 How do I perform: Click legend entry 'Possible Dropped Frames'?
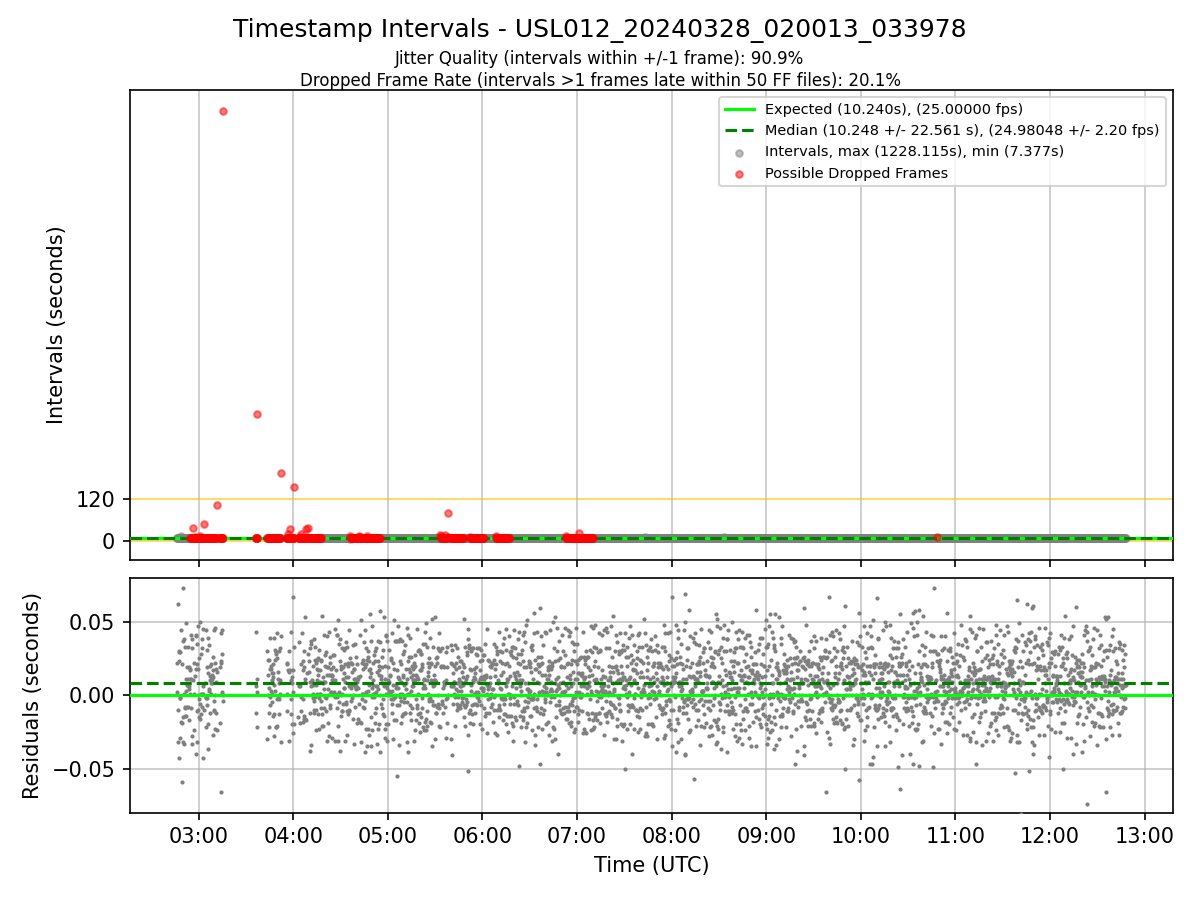click(856, 173)
